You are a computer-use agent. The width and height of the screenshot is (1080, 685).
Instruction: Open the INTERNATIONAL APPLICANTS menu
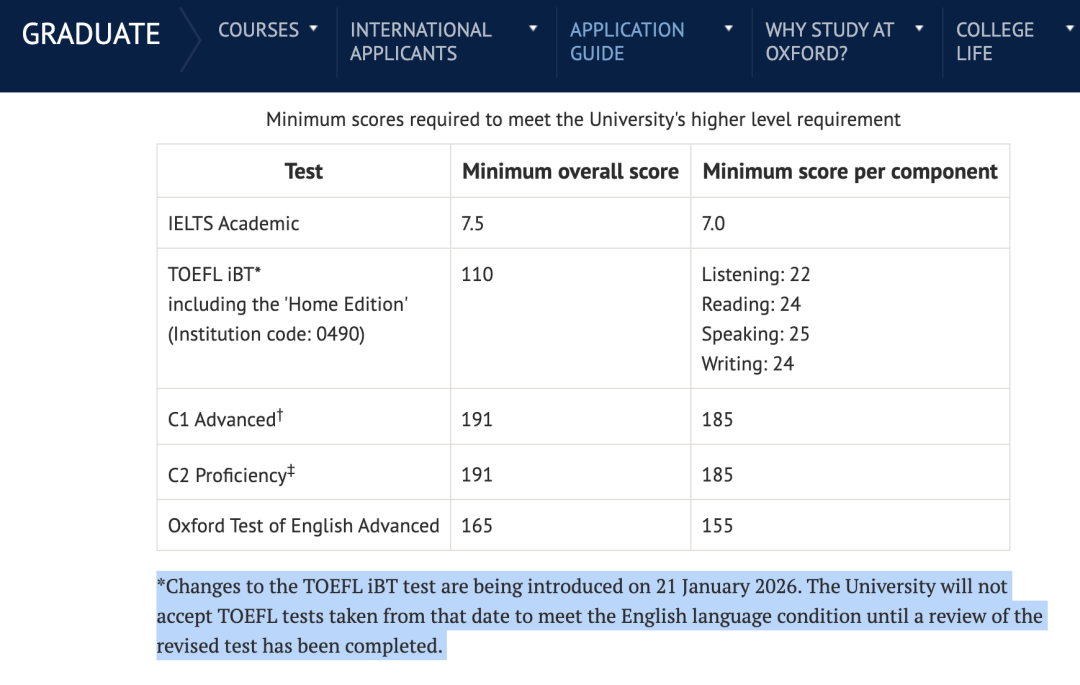click(x=421, y=42)
